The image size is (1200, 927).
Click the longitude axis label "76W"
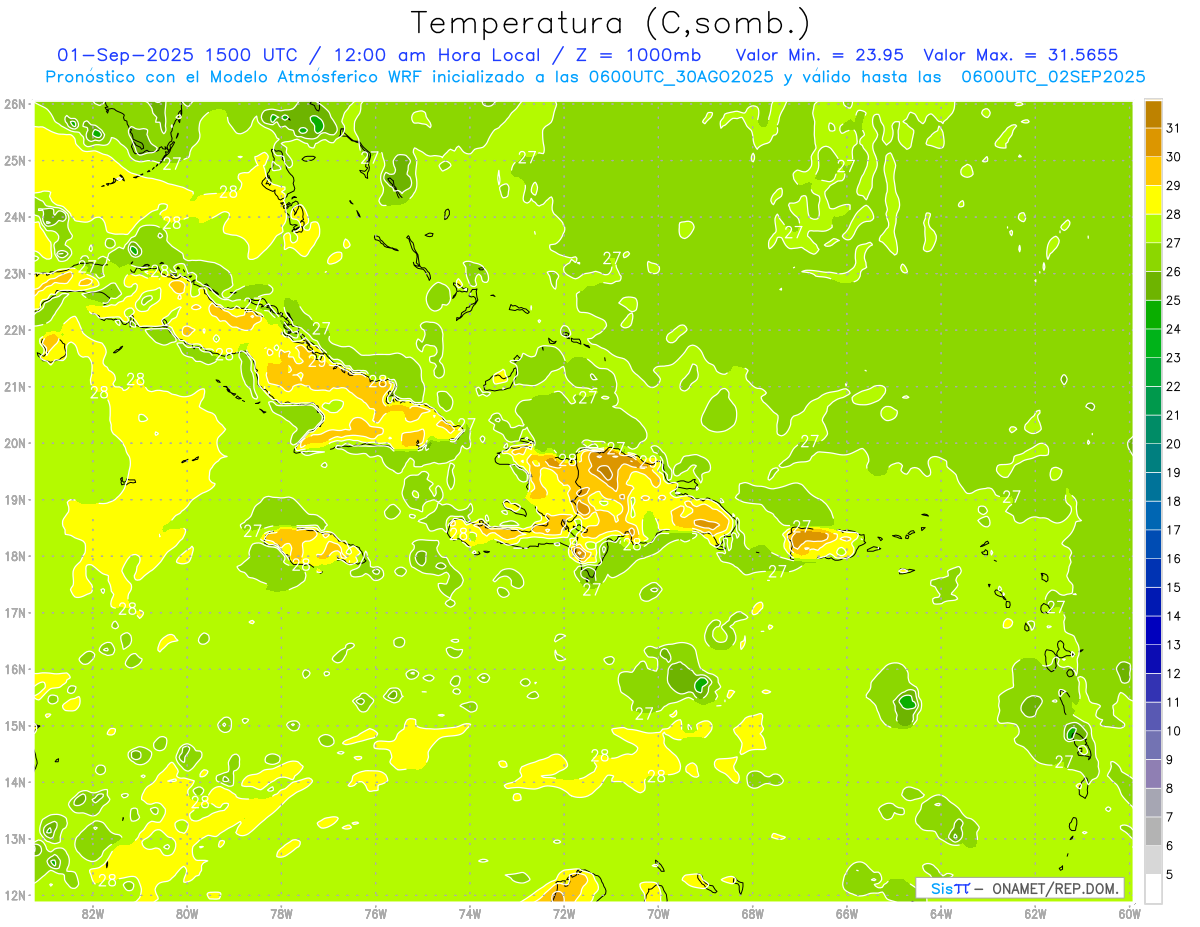(x=376, y=913)
